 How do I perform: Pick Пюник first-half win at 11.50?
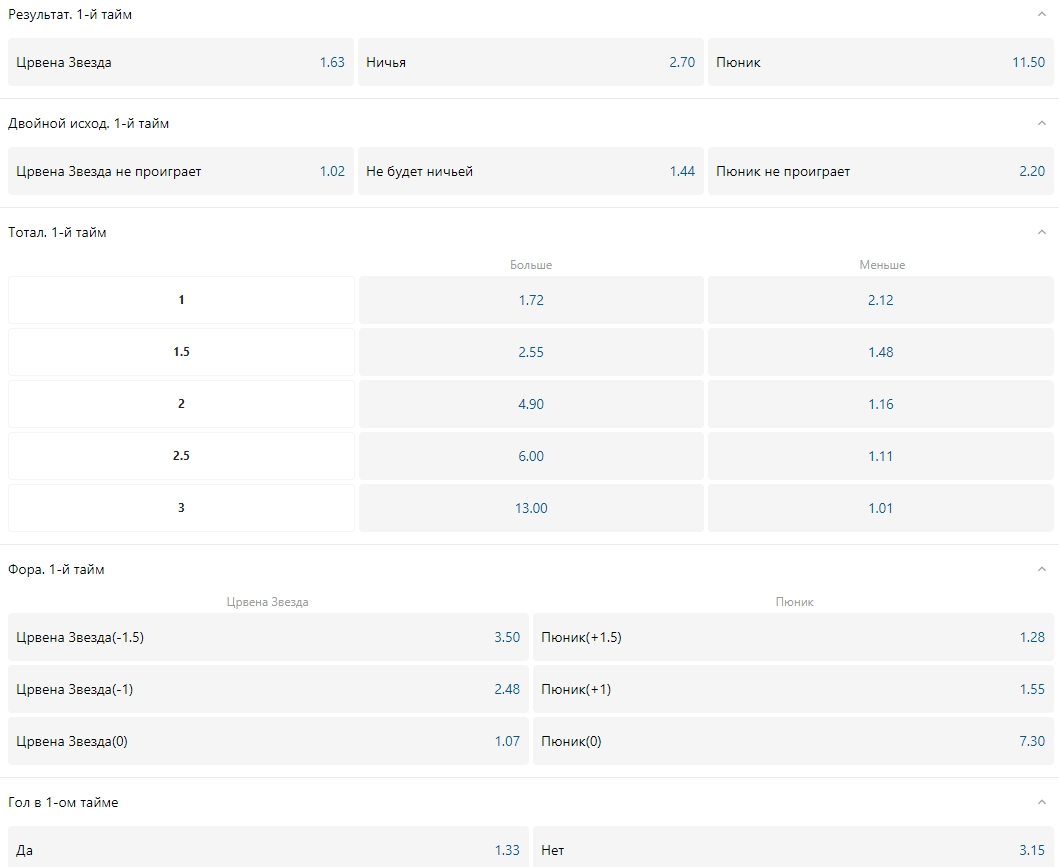click(x=880, y=62)
